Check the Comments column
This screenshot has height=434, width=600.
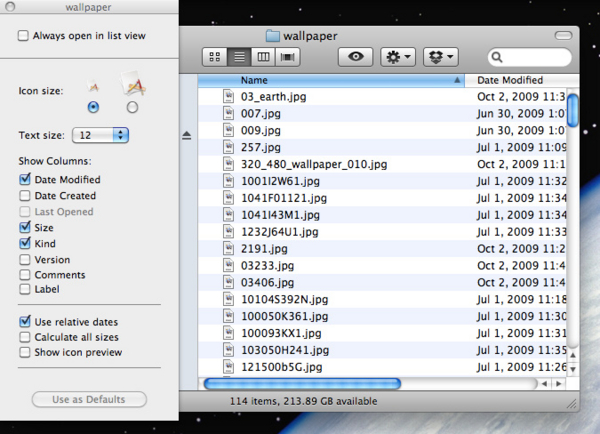point(25,275)
